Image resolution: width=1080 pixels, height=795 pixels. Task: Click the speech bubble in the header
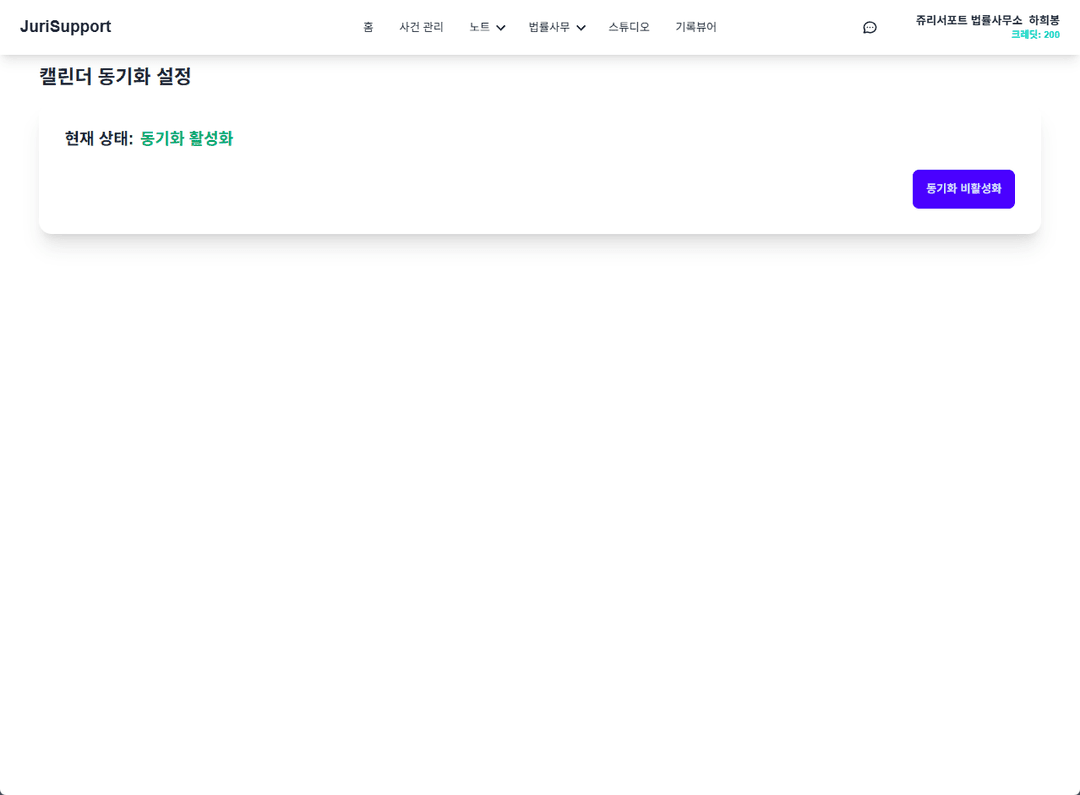point(869,27)
